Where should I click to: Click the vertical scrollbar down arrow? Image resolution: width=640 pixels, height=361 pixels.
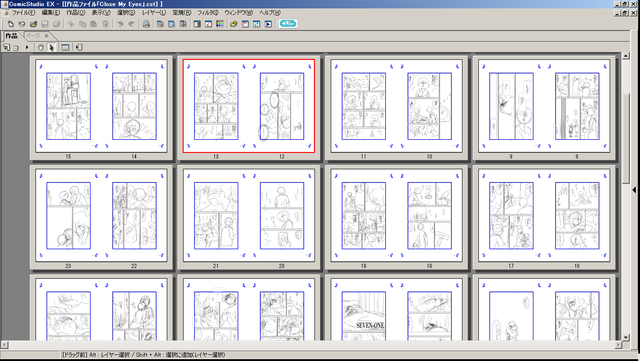[x=626, y=337]
